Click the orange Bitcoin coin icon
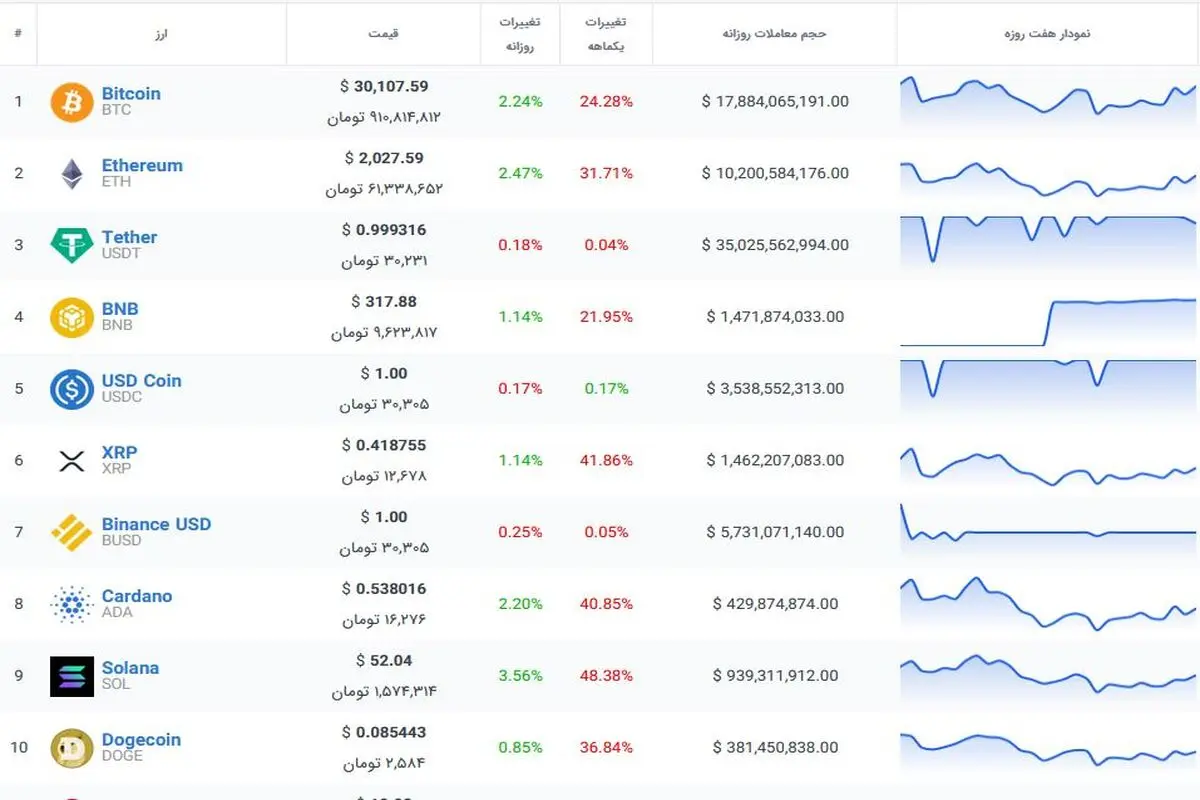 [72, 102]
